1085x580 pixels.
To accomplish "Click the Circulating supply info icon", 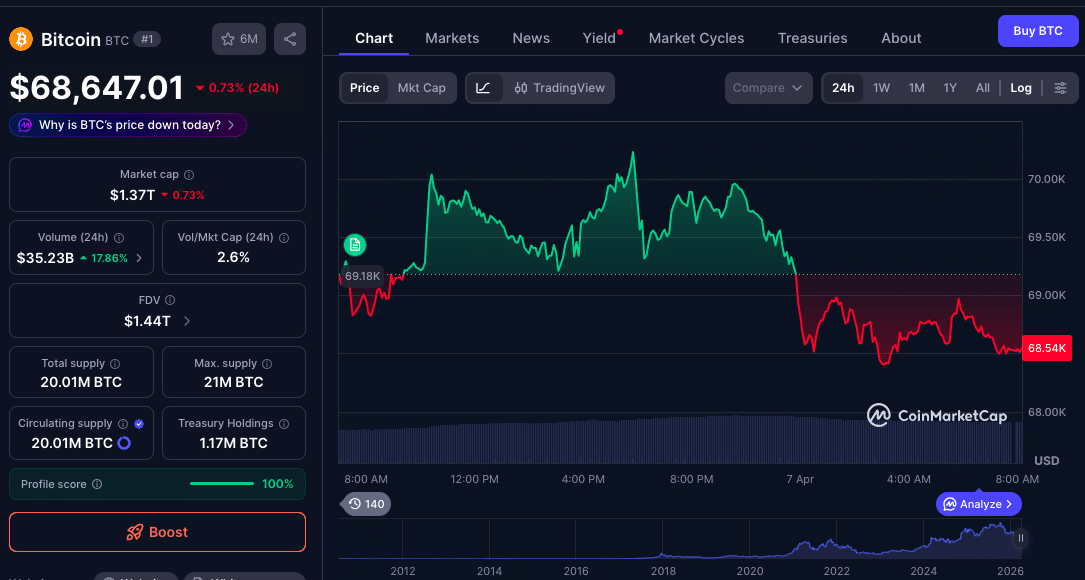I will [x=123, y=424].
